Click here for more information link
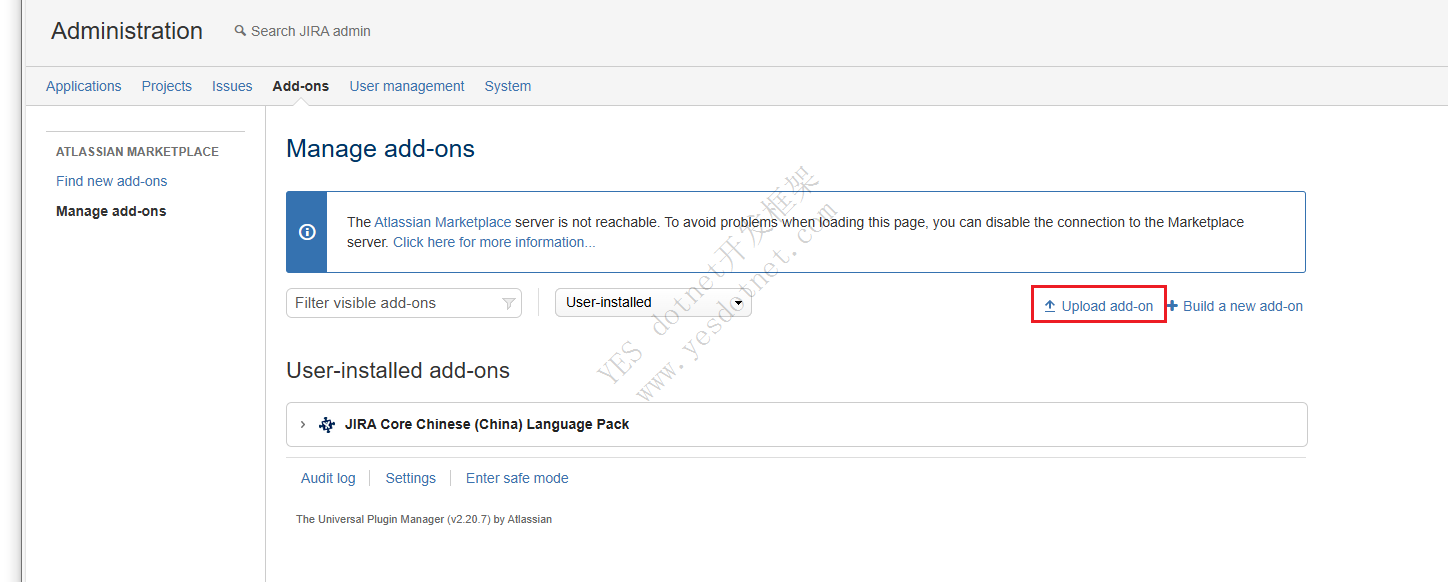Screen dimensions: 1448x582 (x=494, y=242)
